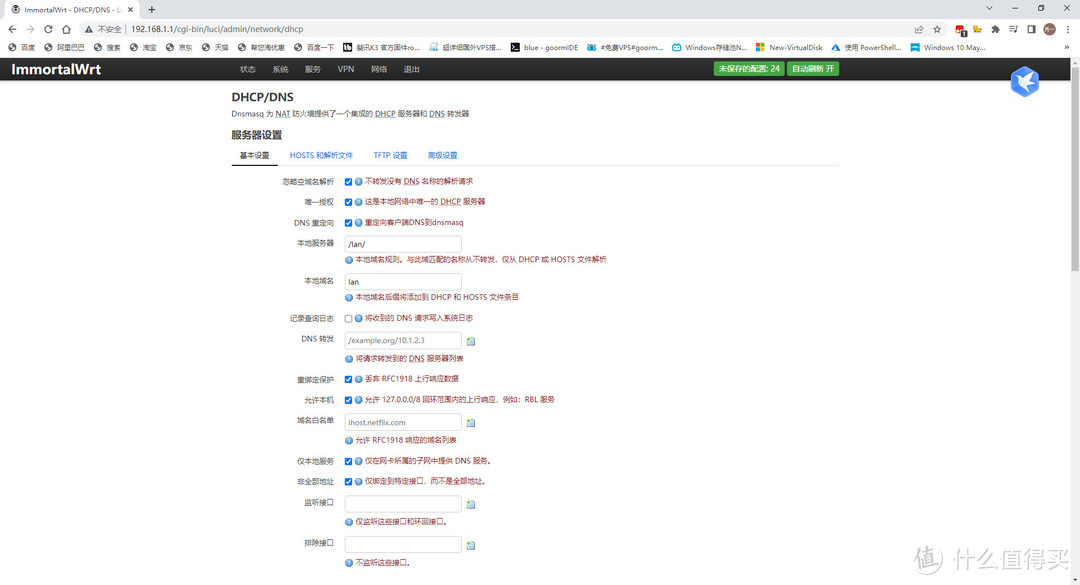Switch to the HOSTS 和解析文件 tab
Screen dimensions: 1080x585
(x=321, y=156)
